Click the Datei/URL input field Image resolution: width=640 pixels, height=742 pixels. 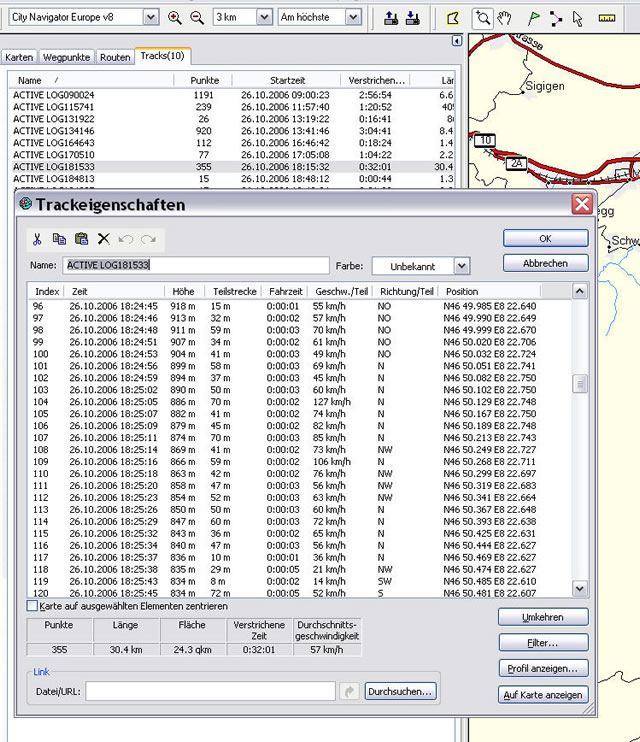coord(211,691)
